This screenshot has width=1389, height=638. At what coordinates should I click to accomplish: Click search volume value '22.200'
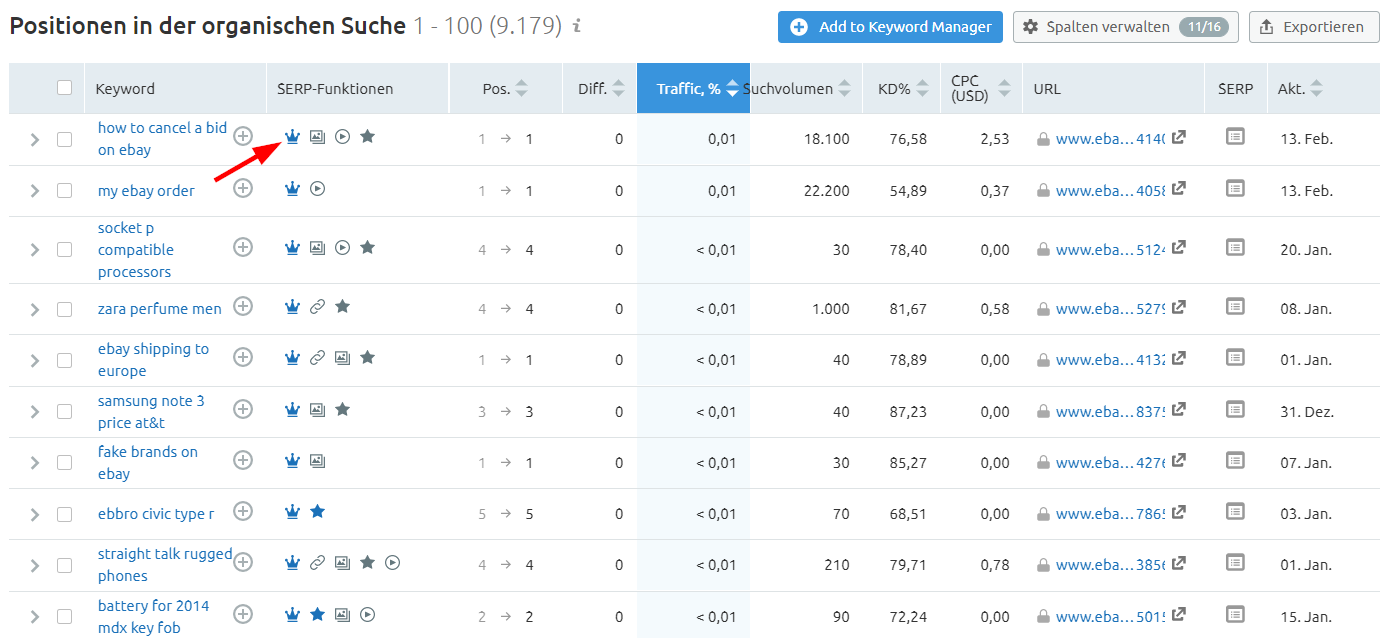(826, 191)
